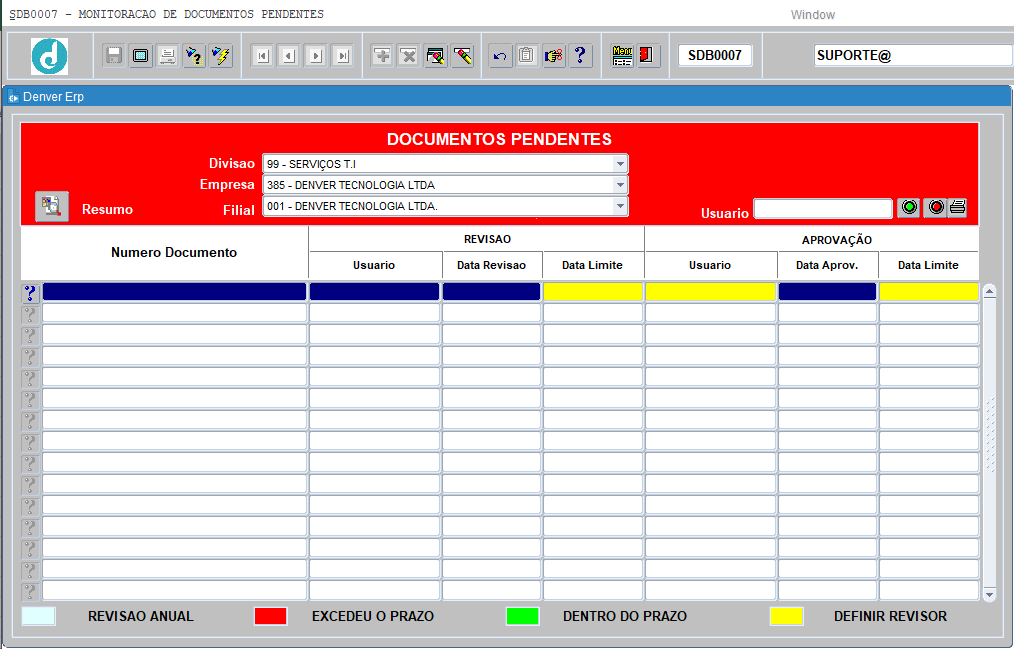Click the red light button near Usuario
Viewport: 1014px width, 649px height.
935,207
